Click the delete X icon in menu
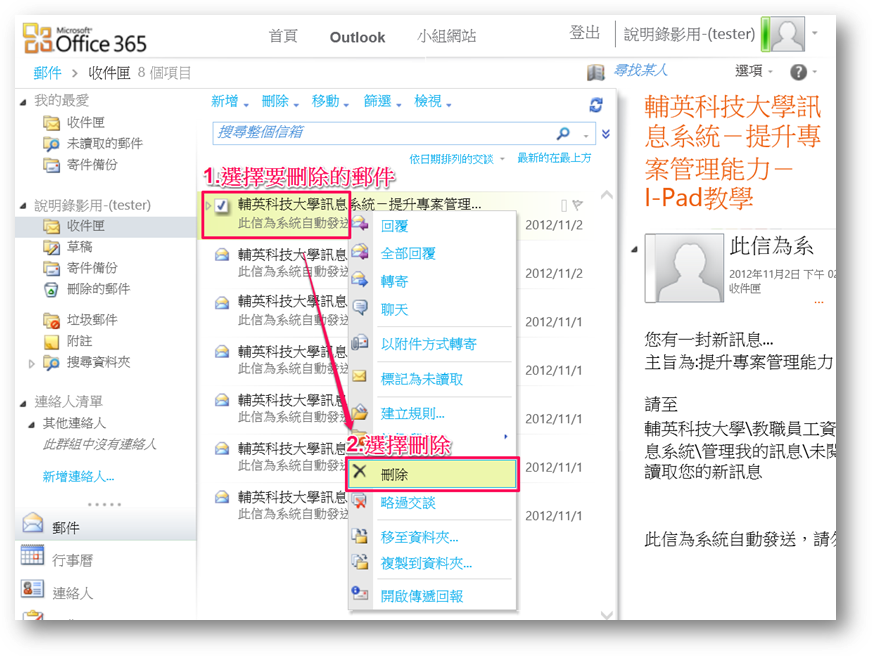 360,471
